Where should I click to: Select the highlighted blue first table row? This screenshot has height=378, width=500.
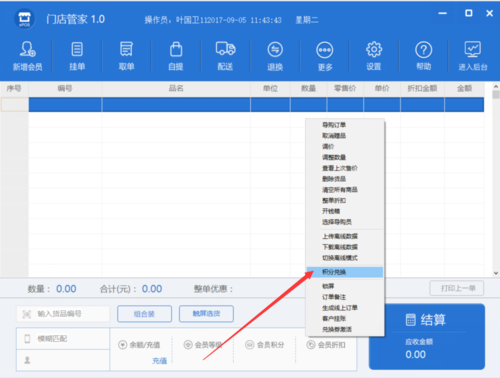coord(256,104)
